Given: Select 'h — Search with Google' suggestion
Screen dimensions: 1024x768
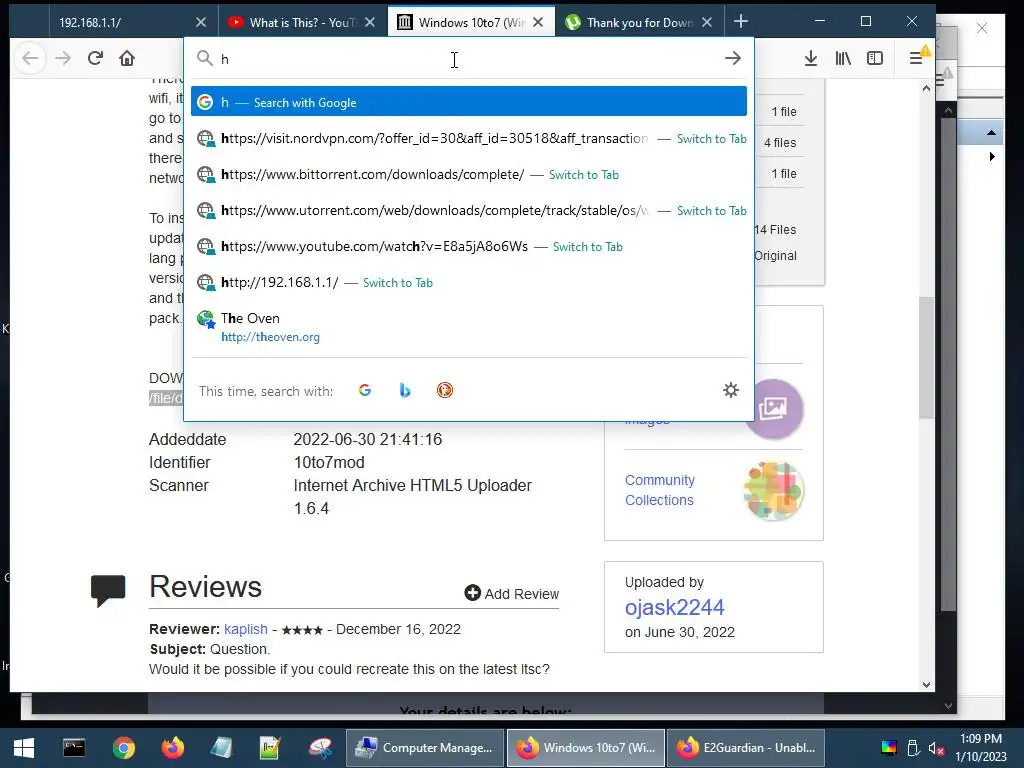Looking at the screenshot, I should 469,103.
